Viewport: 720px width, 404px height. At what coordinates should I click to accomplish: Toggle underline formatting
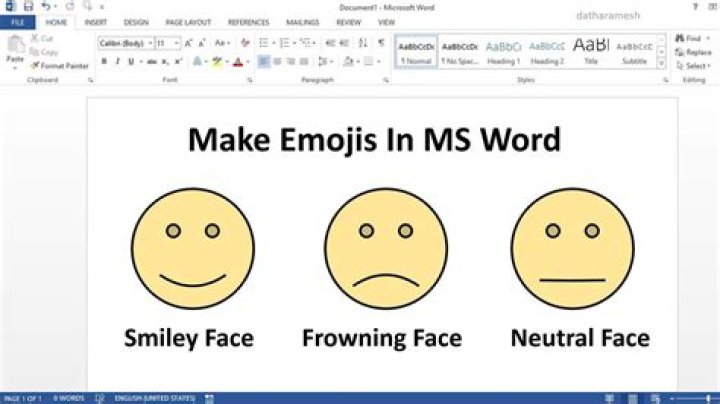click(x=131, y=62)
